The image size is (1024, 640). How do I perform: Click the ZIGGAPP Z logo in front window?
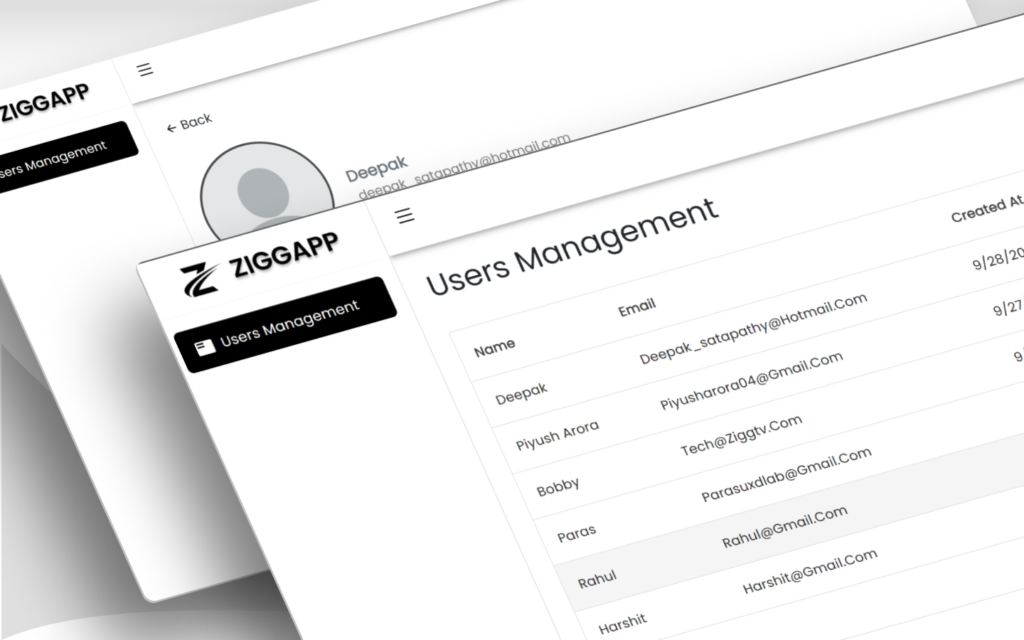[x=200, y=280]
